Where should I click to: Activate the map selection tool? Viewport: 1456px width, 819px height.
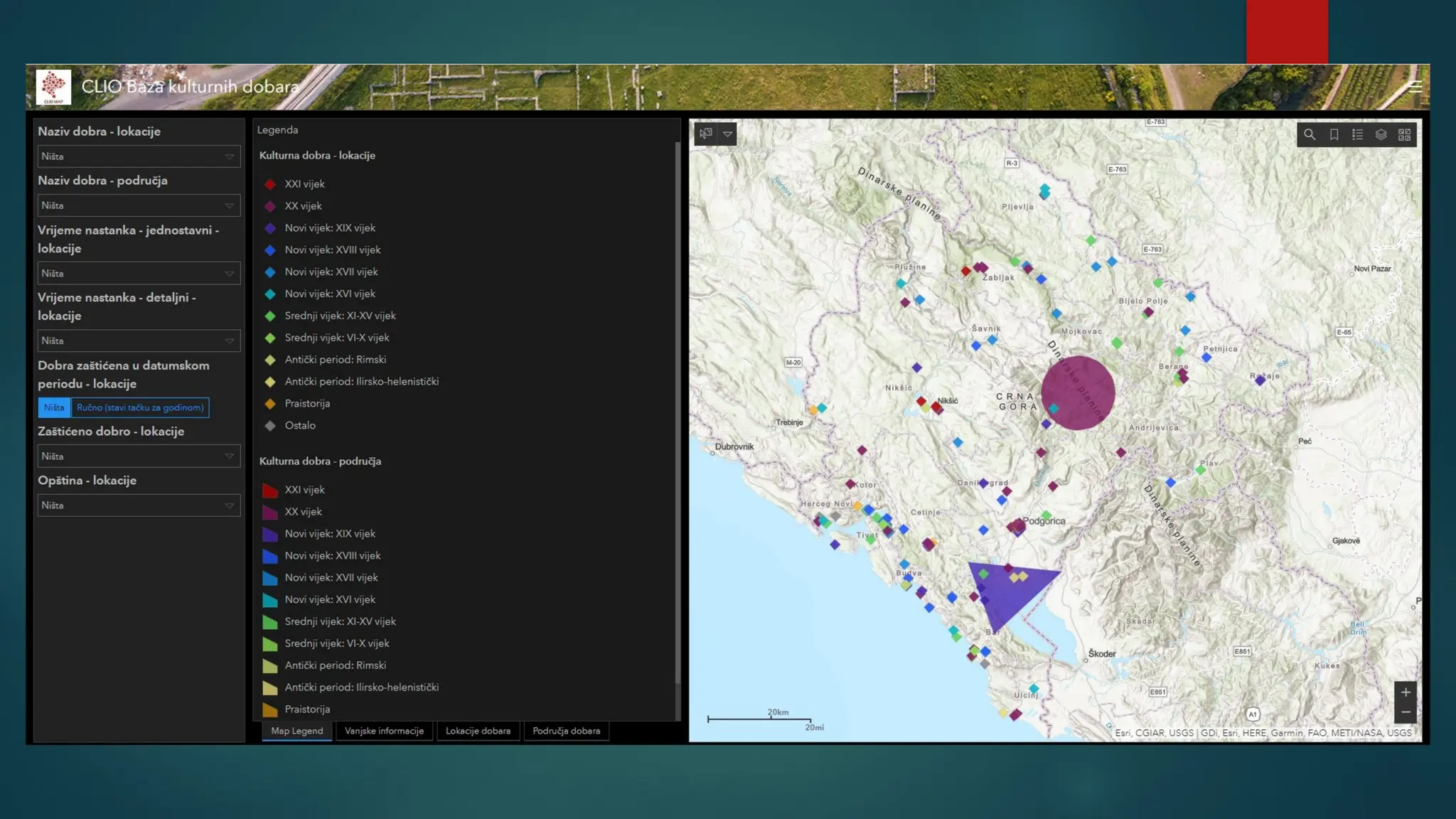(705, 134)
